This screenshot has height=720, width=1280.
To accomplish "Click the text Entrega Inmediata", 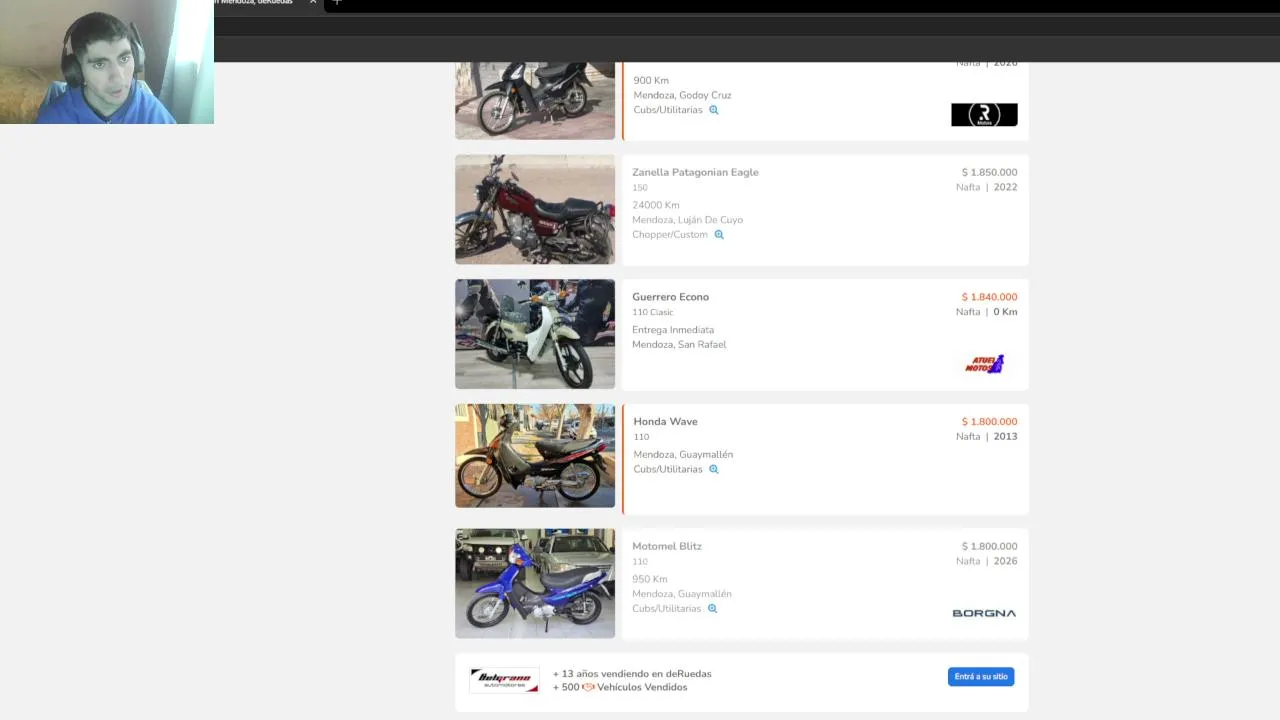I will (x=673, y=330).
